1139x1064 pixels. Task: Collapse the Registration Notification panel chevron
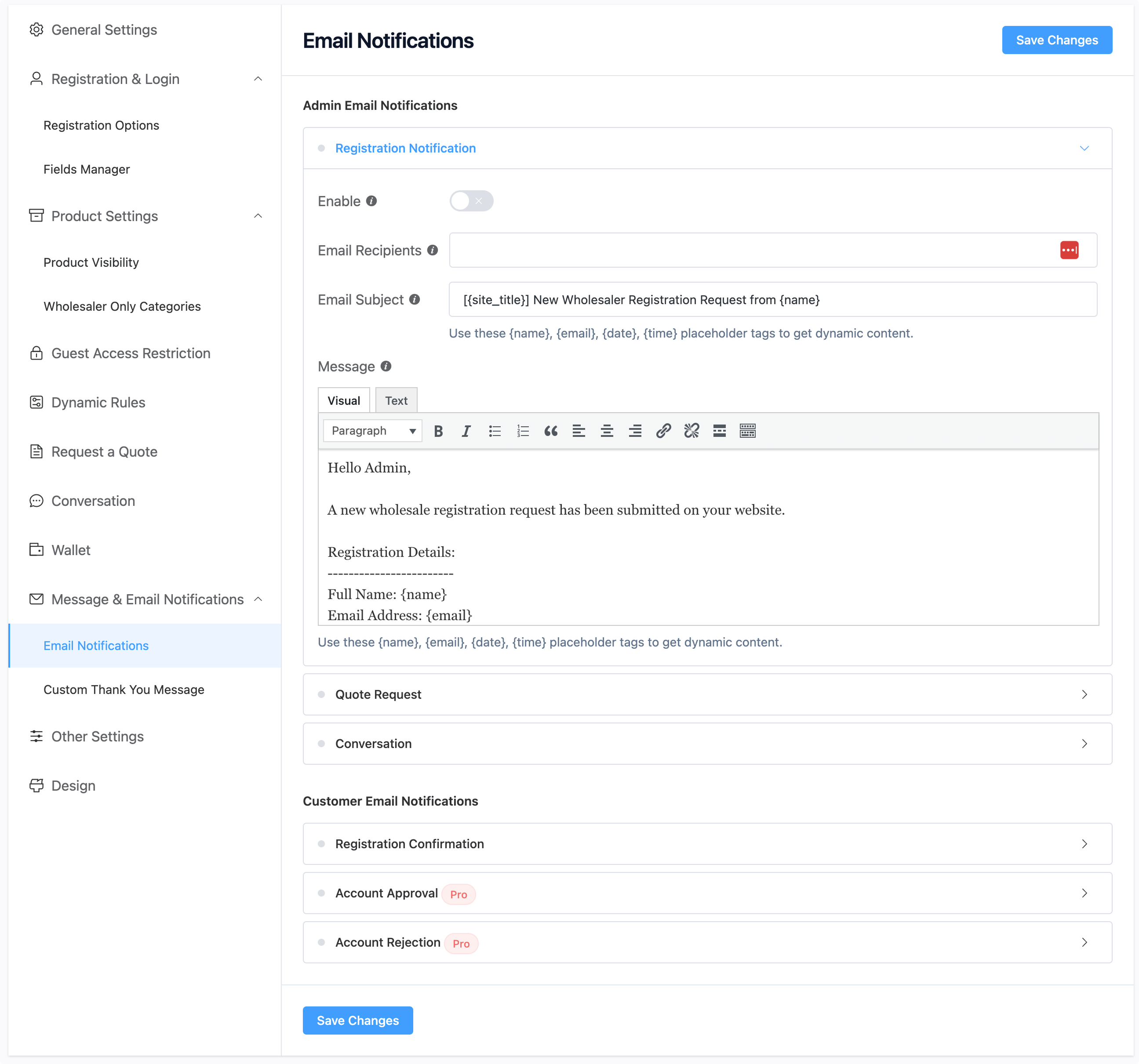(1084, 148)
